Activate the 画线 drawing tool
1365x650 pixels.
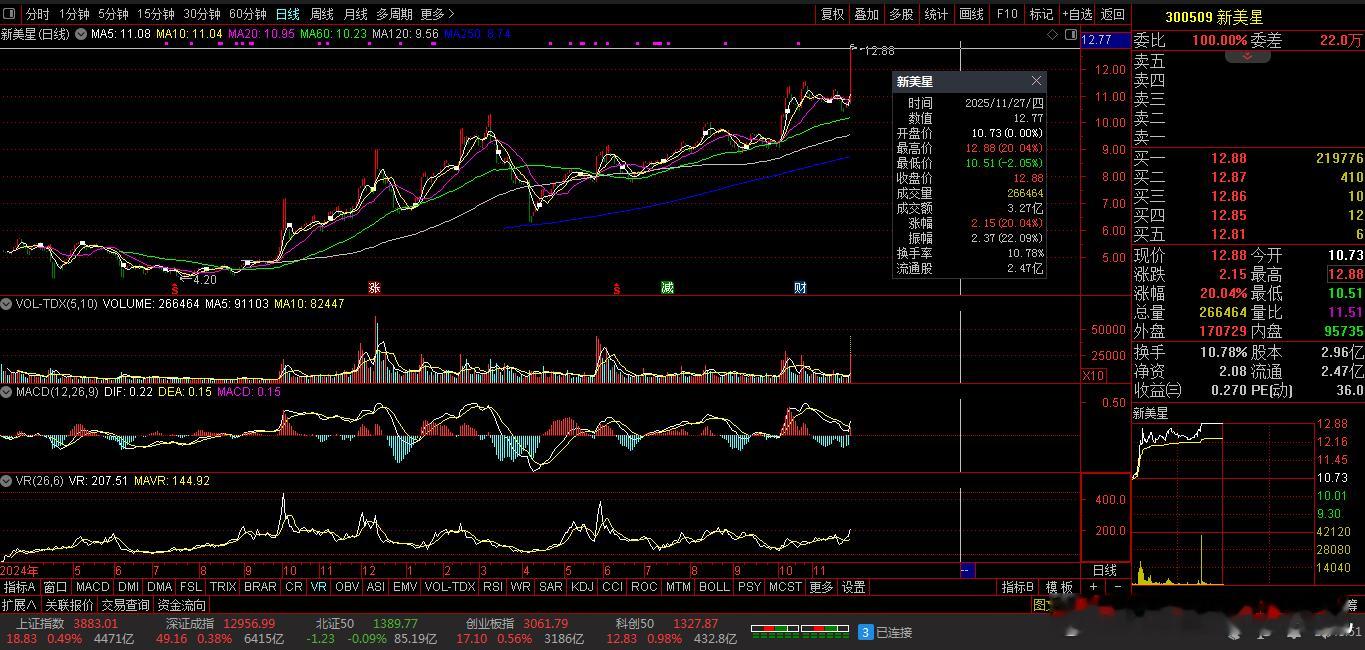click(x=971, y=14)
